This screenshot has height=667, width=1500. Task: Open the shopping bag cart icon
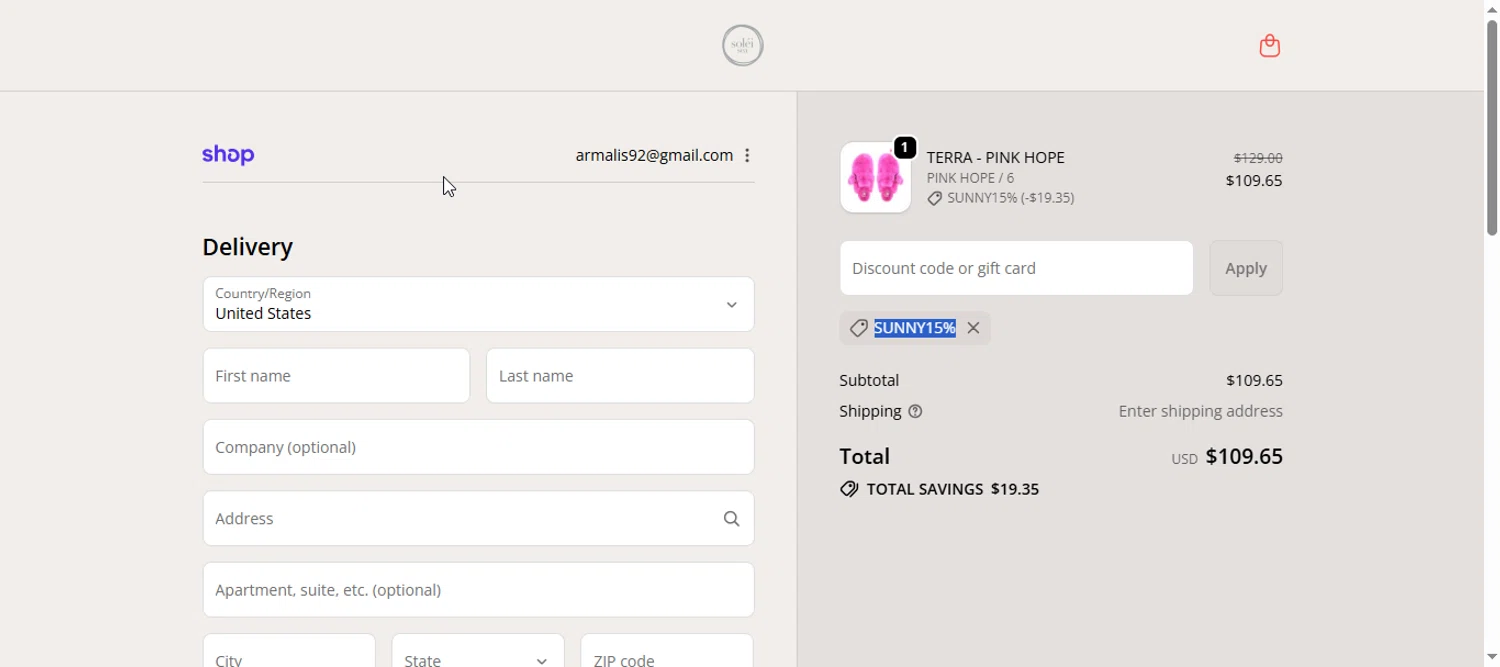coord(1270,46)
